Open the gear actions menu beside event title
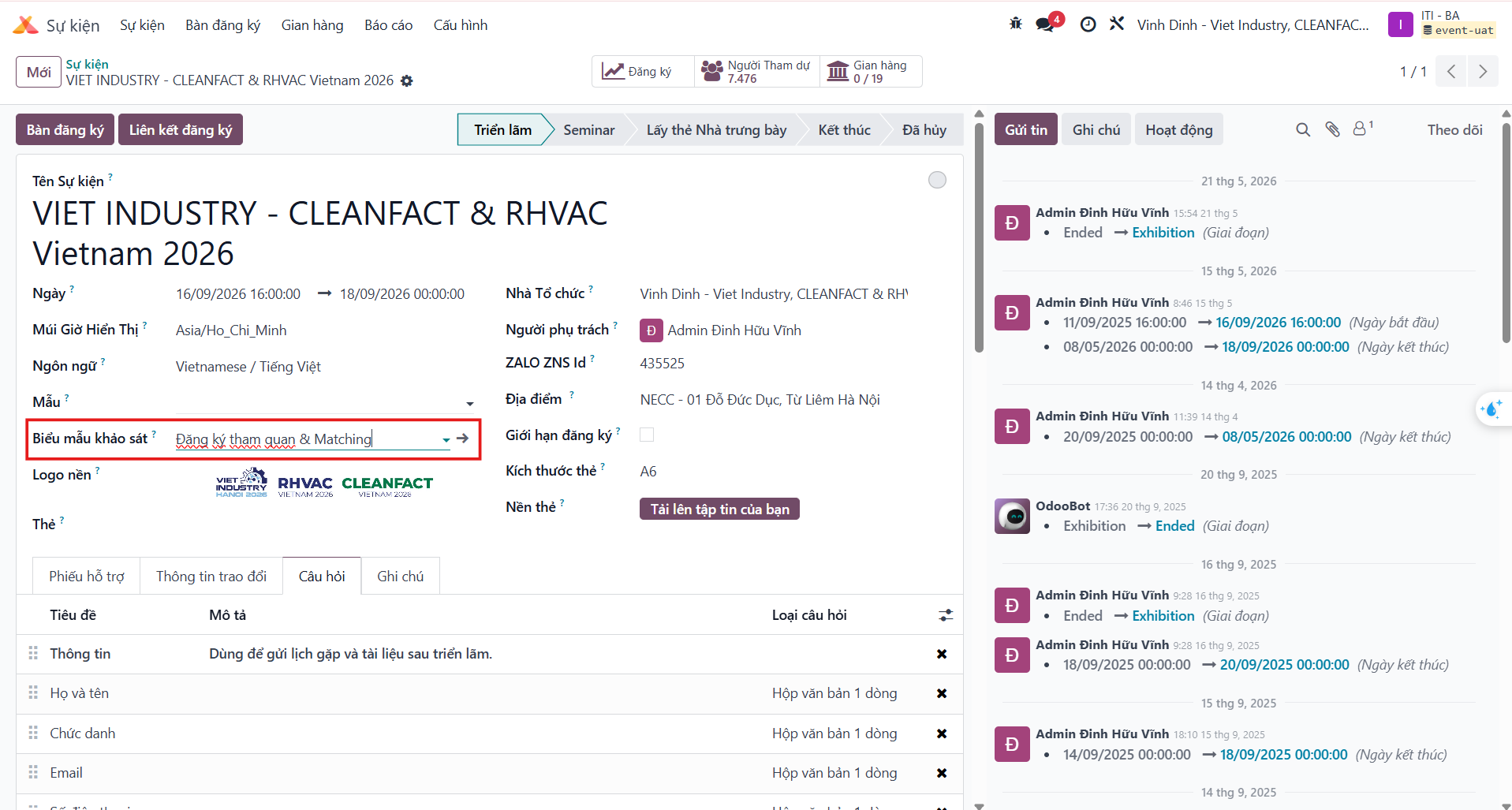1512x810 pixels. [x=407, y=80]
